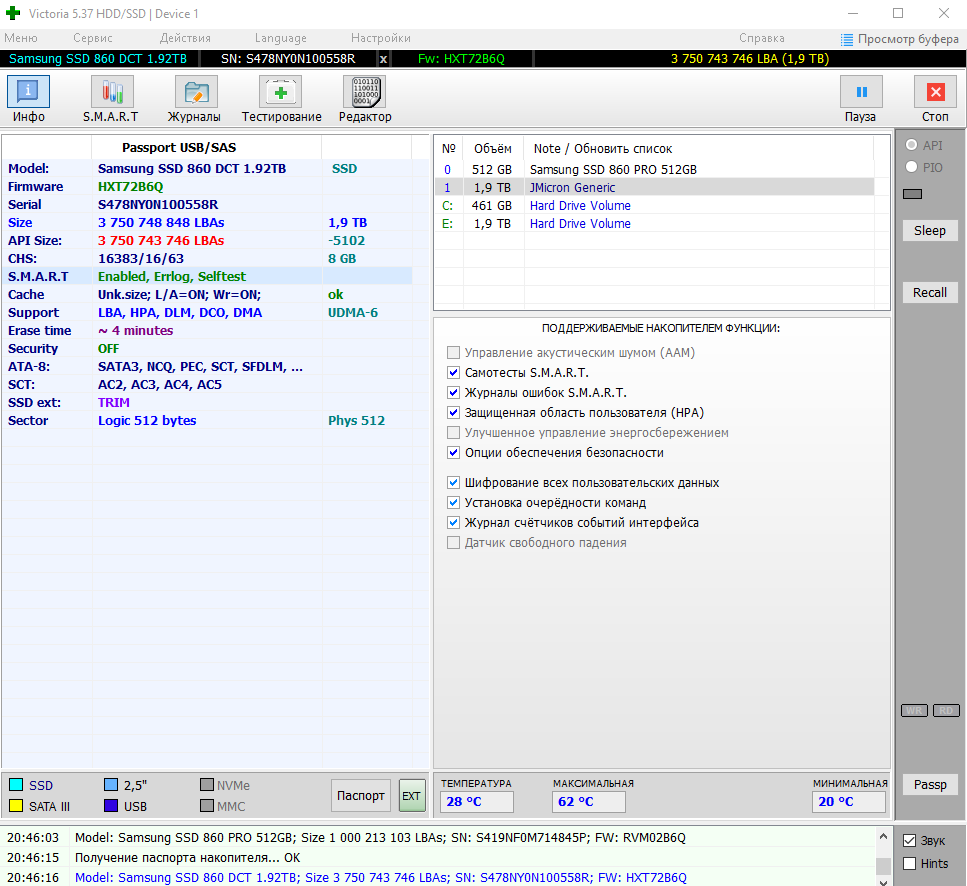
Task: Toggle Управление акустическим шумом (AAM) checkbox
Action: 453,353
